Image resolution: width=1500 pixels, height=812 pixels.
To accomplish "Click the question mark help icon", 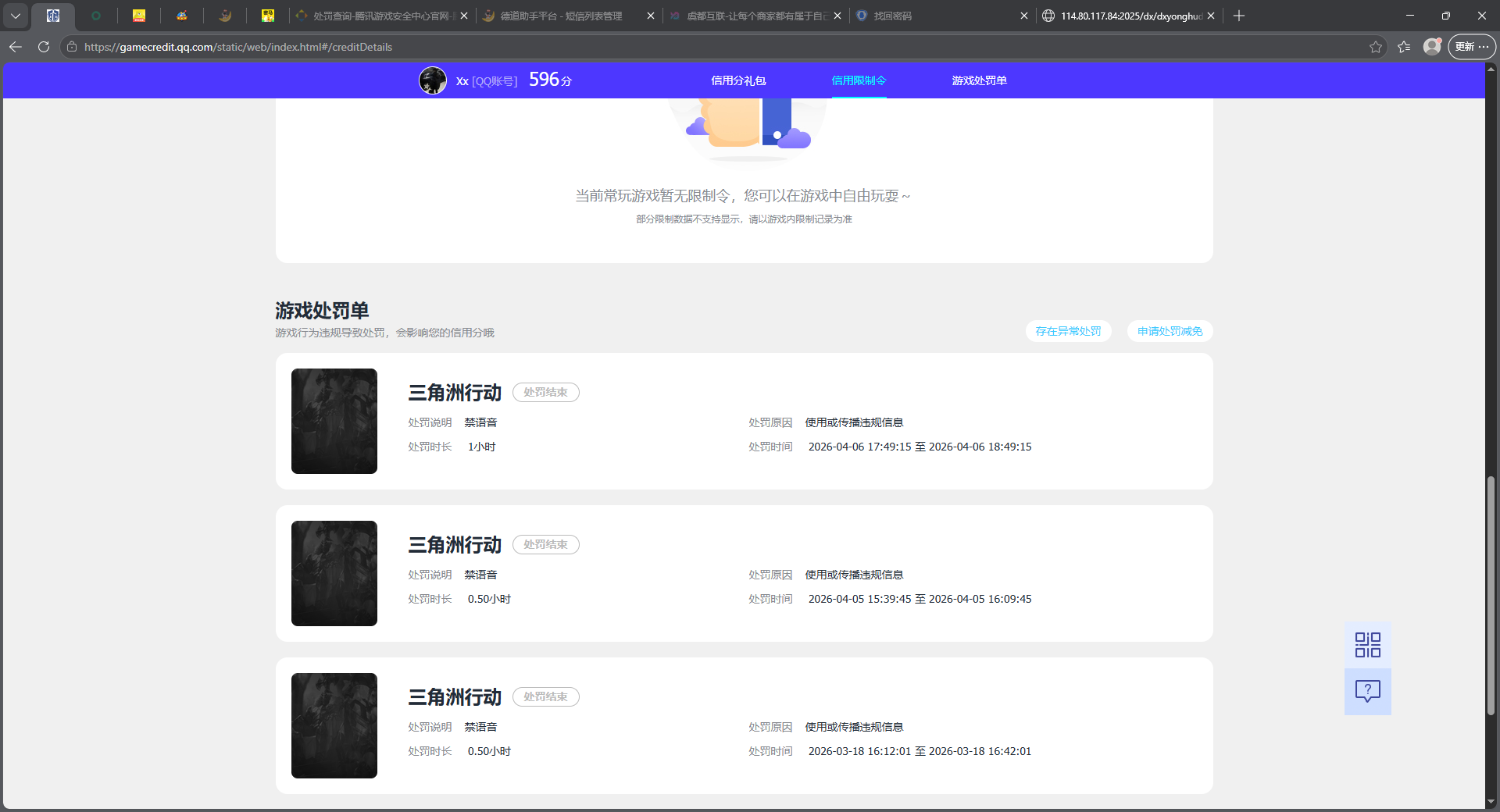I will click(1366, 691).
